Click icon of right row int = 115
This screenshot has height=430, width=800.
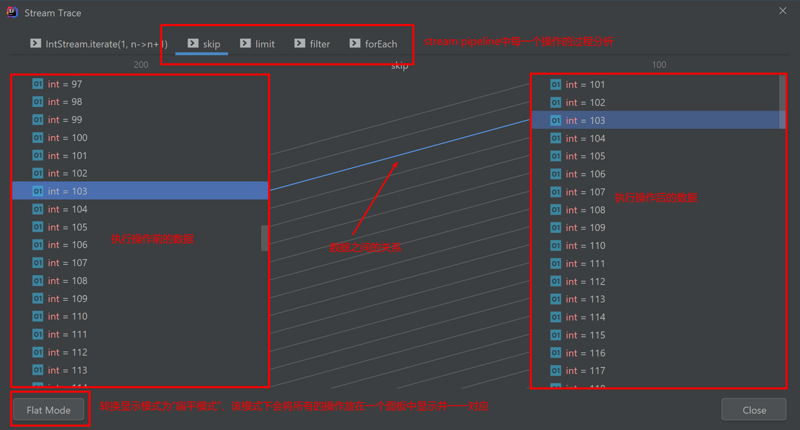pyautogui.click(x=556, y=335)
